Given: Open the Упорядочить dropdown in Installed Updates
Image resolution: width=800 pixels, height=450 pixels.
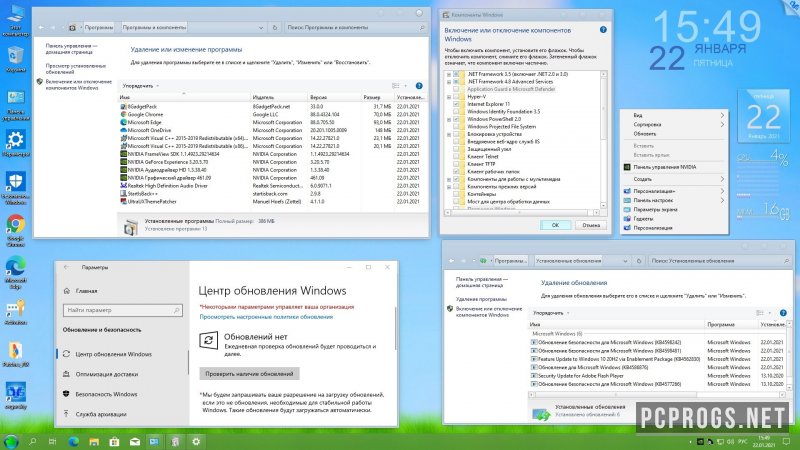Looking at the screenshot, I should (x=551, y=313).
